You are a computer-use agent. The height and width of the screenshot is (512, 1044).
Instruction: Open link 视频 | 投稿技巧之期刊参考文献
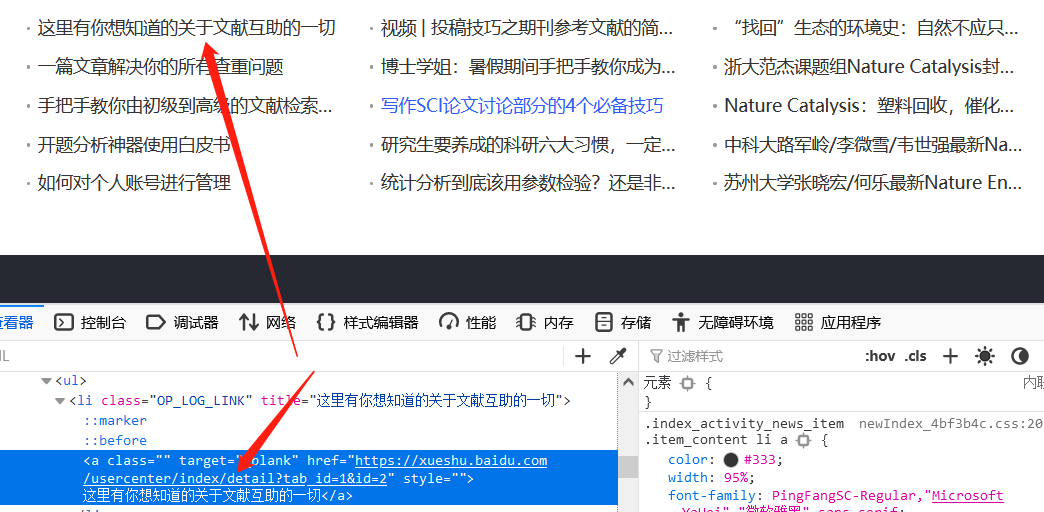[527, 28]
